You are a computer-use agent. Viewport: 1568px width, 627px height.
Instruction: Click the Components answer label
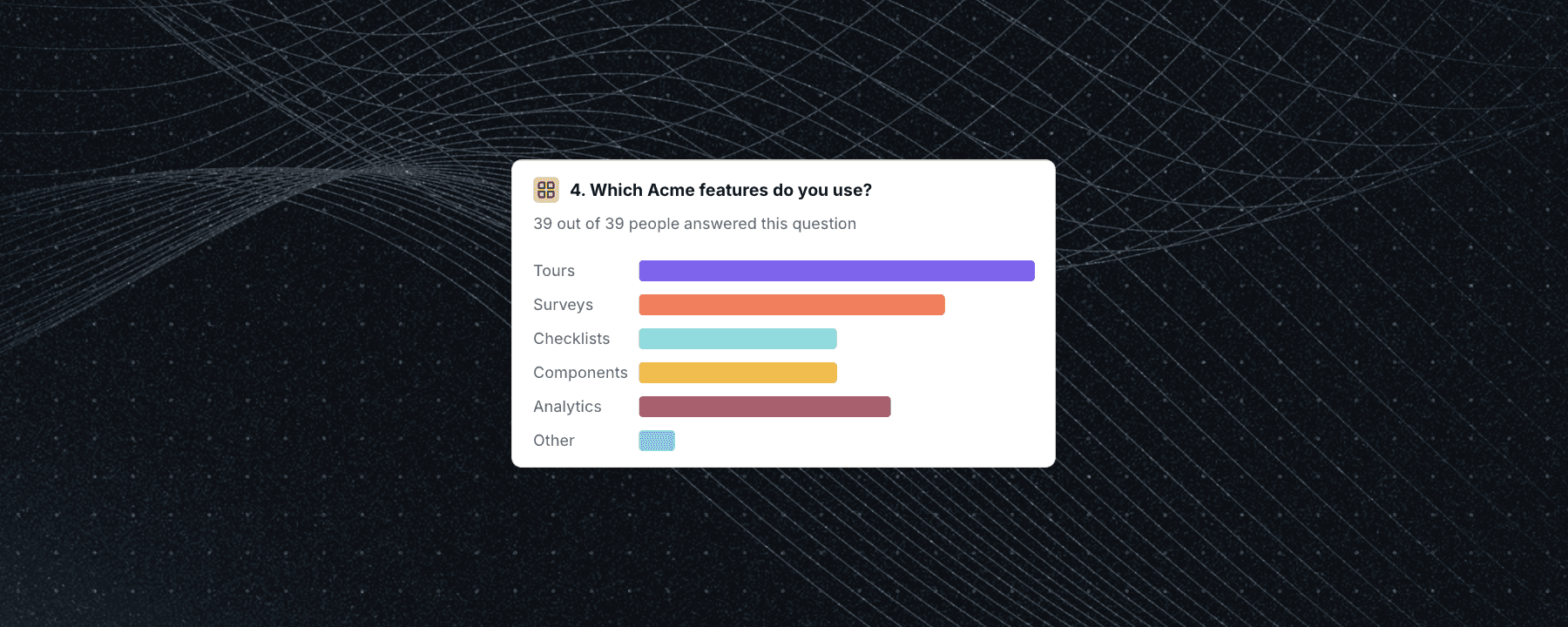tap(580, 372)
